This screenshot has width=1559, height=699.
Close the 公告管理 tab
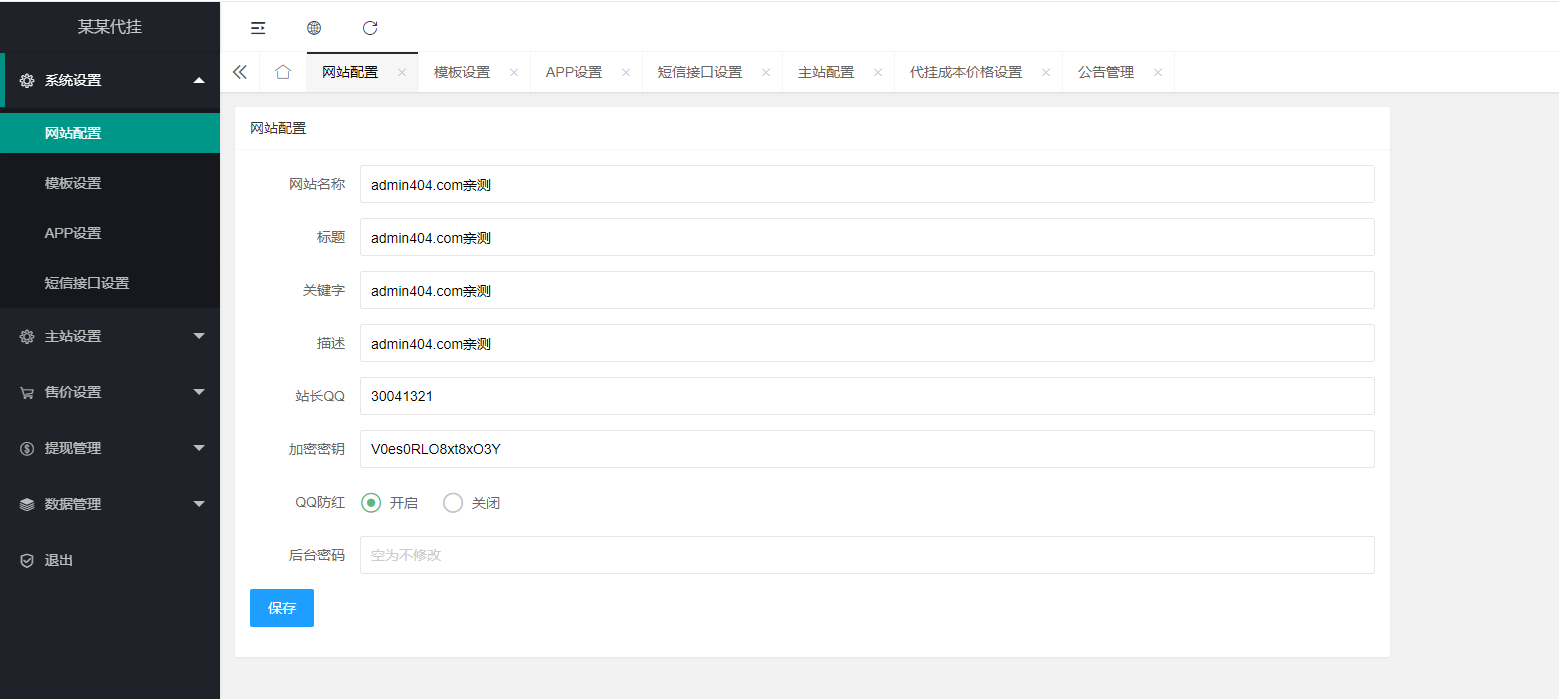[x=1158, y=72]
